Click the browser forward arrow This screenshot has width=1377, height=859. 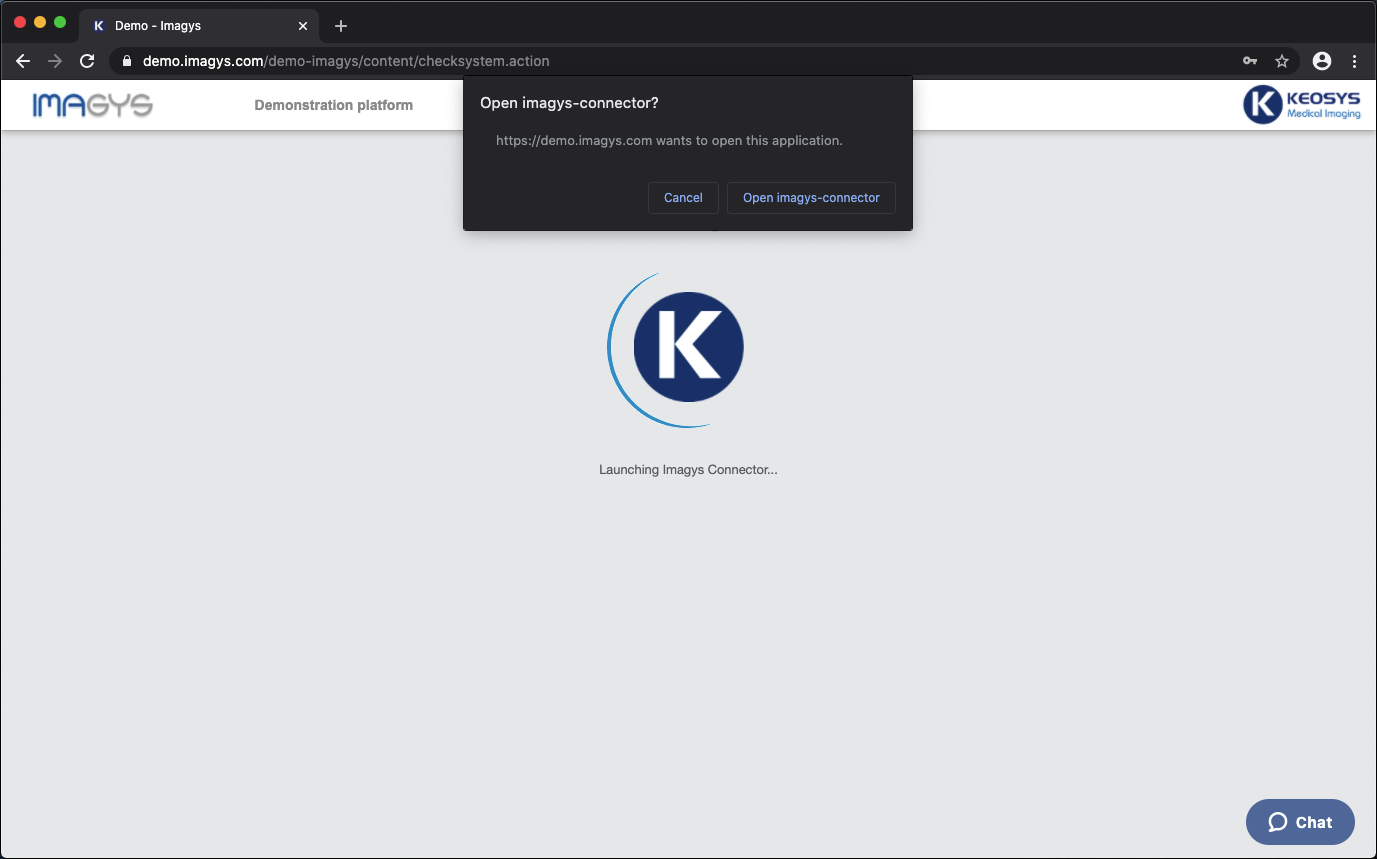tap(55, 61)
